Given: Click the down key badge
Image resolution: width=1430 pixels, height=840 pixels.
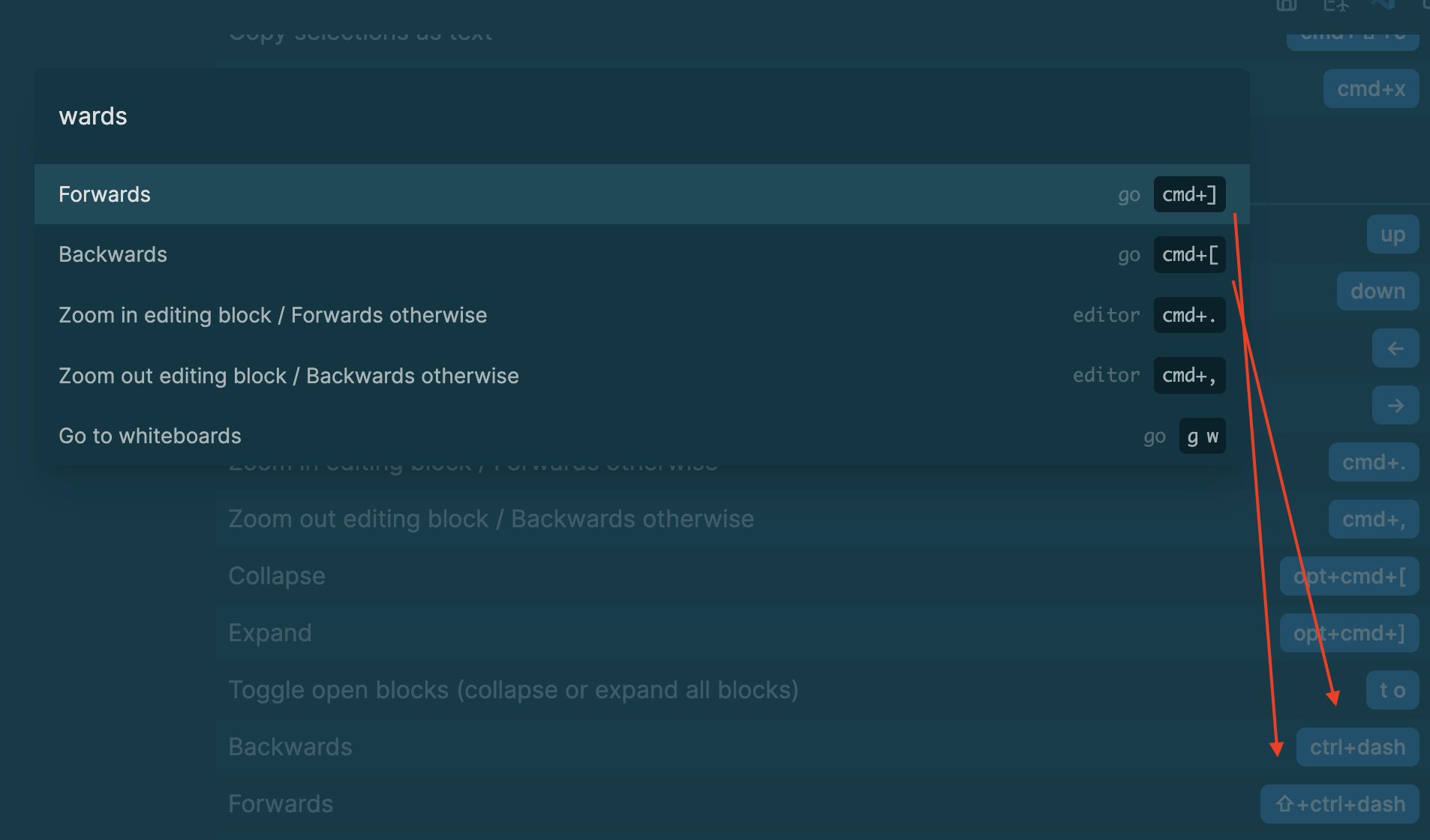Looking at the screenshot, I should coord(1378,291).
